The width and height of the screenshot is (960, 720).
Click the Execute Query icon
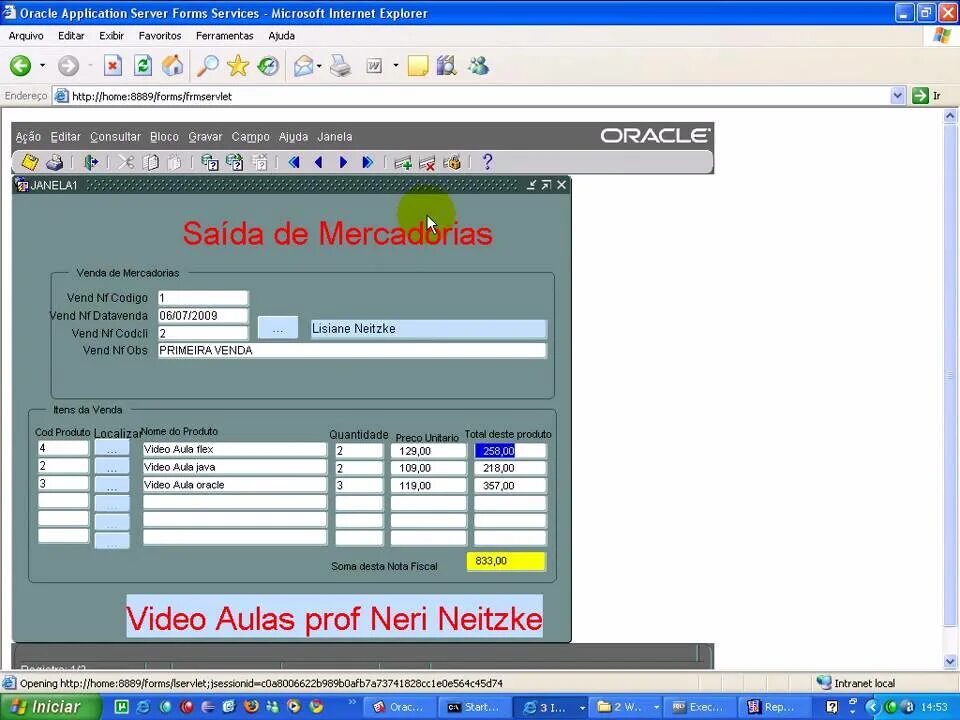[x=234, y=162]
